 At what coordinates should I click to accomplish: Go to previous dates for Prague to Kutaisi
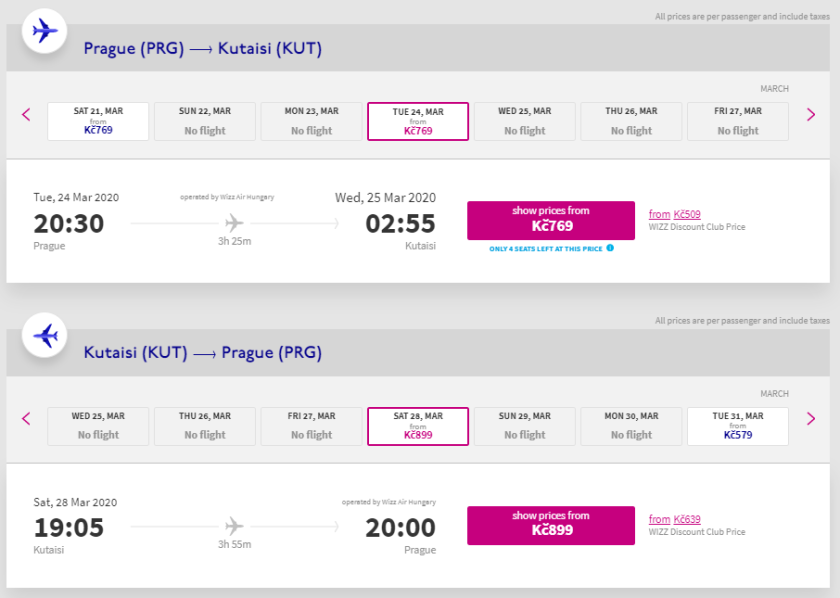click(27, 115)
